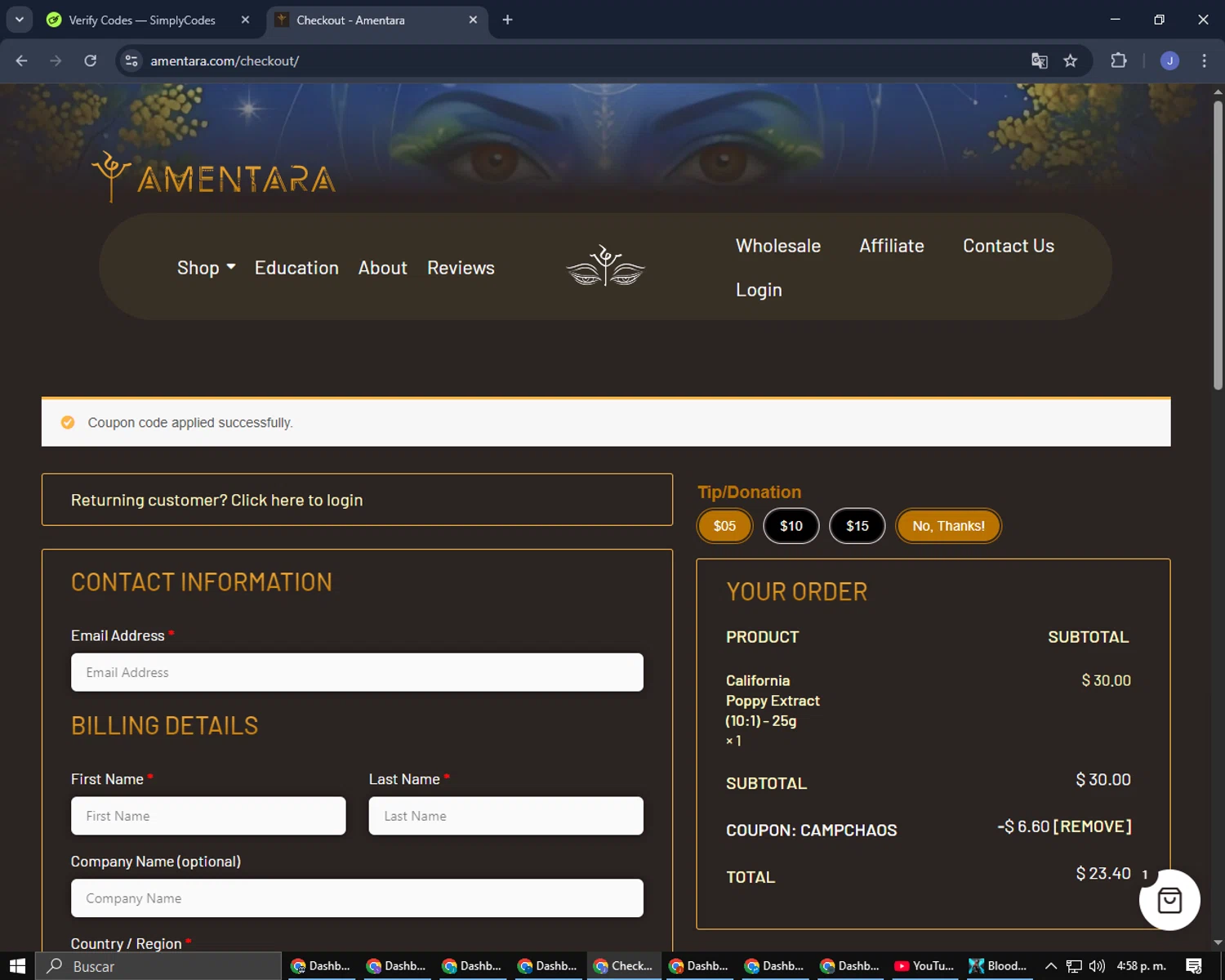The width and height of the screenshot is (1225, 980).
Task: Remove the CAMPCHAOS coupon
Action: pos(1093,826)
